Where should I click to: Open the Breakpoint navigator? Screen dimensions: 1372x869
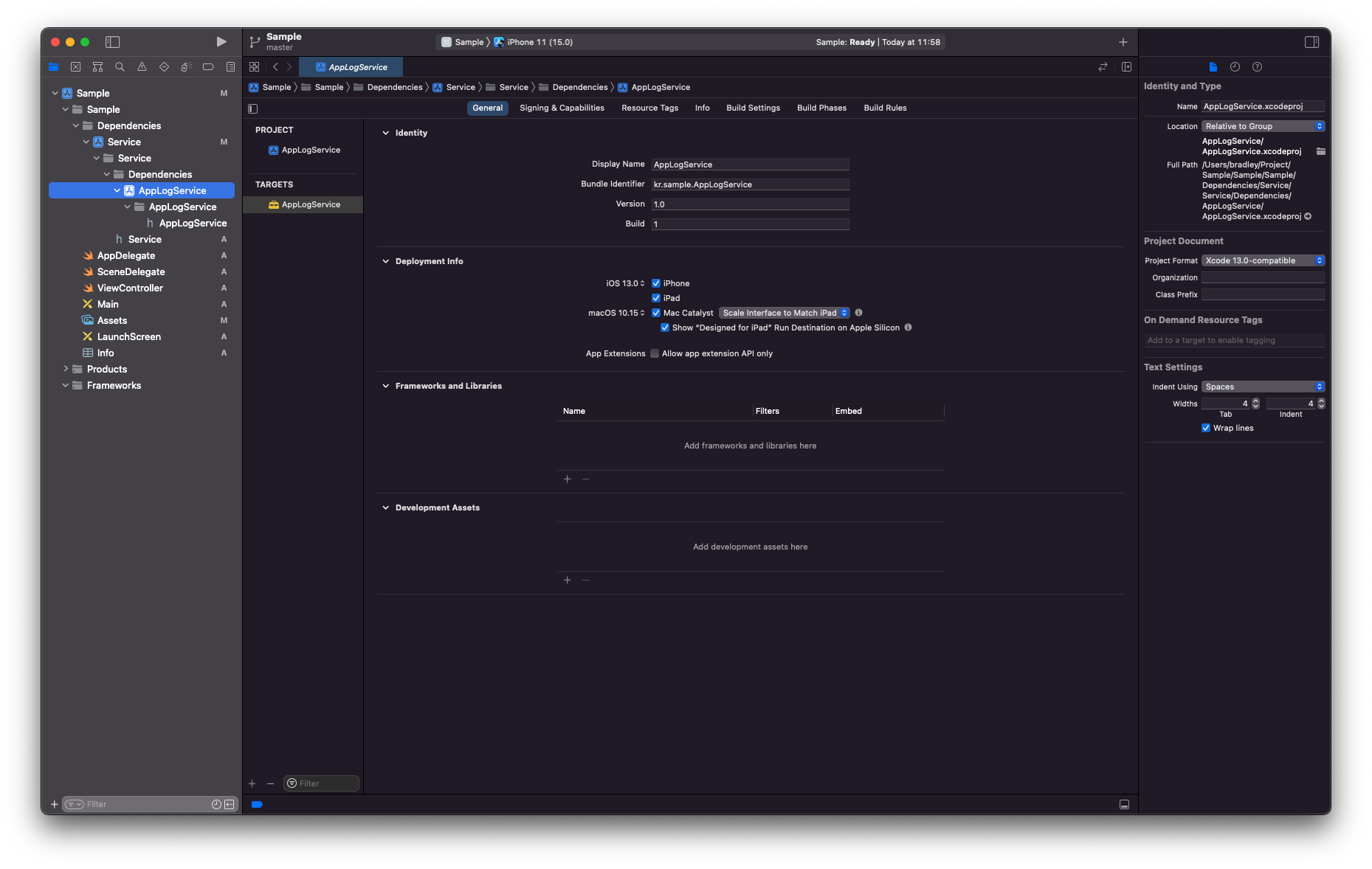click(x=208, y=67)
